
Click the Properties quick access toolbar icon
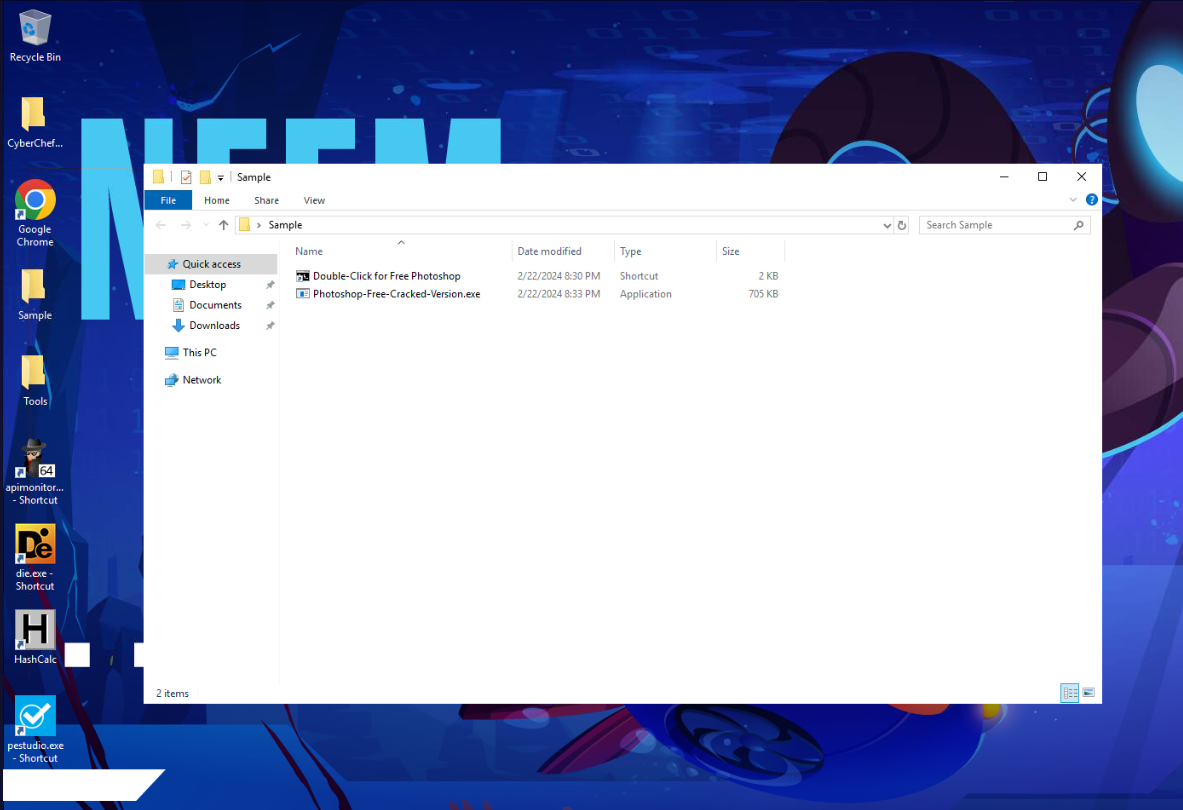186,177
